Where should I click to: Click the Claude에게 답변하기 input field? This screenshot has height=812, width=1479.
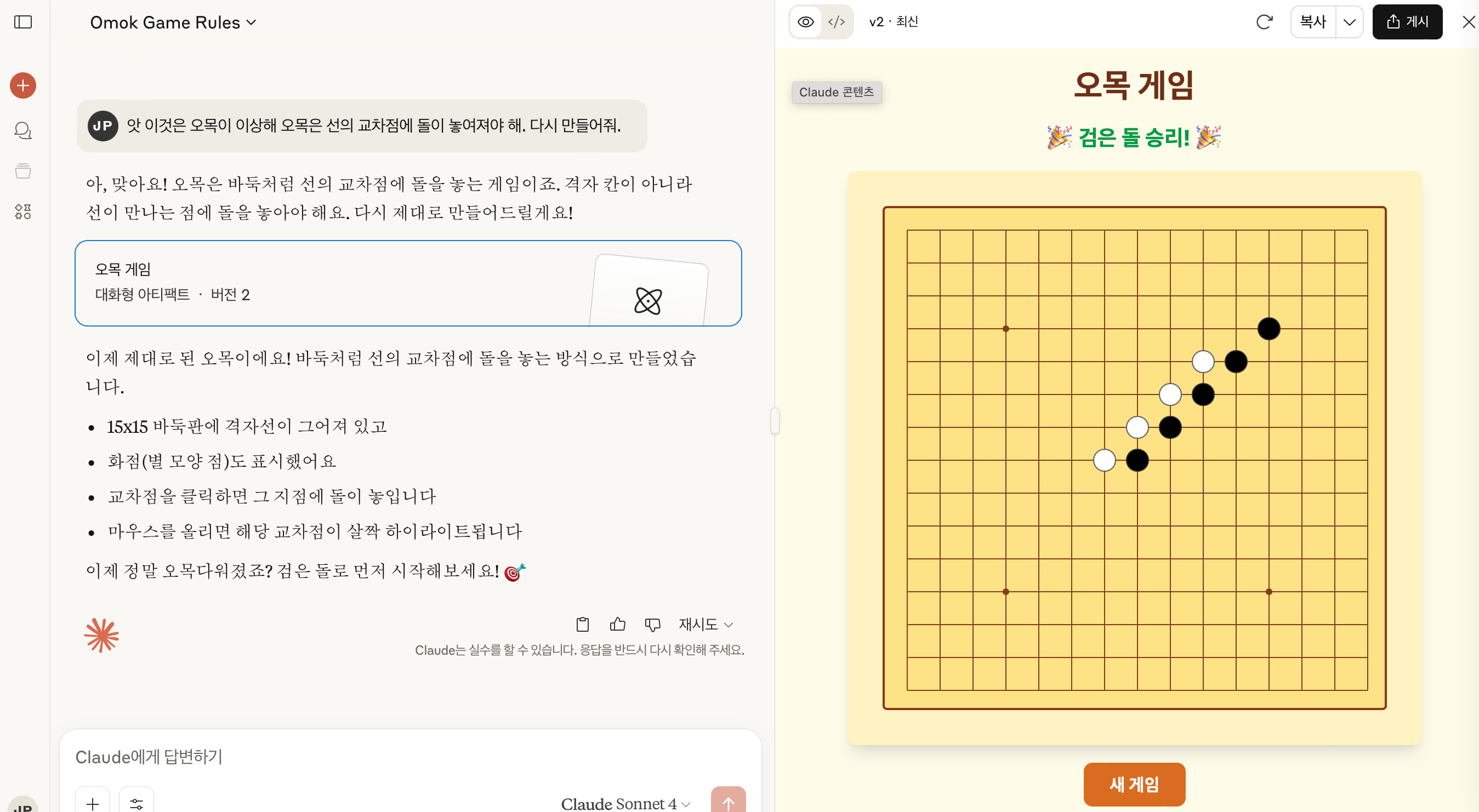click(x=410, y=757)
